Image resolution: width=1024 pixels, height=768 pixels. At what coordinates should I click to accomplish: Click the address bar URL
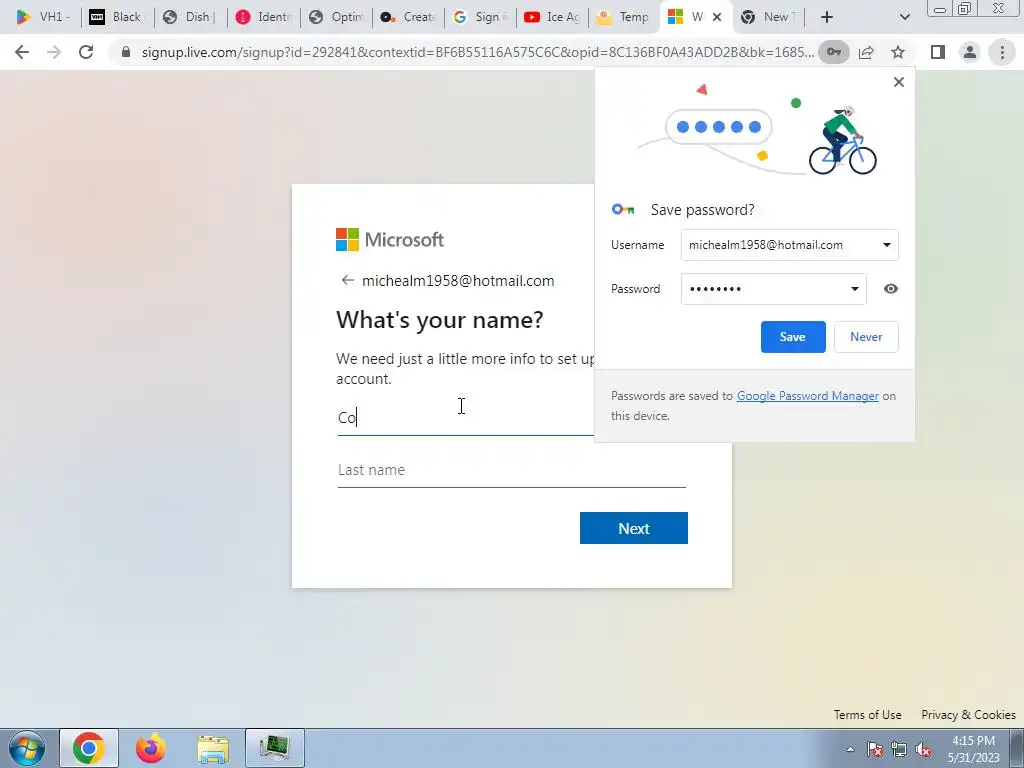(477, 52)
